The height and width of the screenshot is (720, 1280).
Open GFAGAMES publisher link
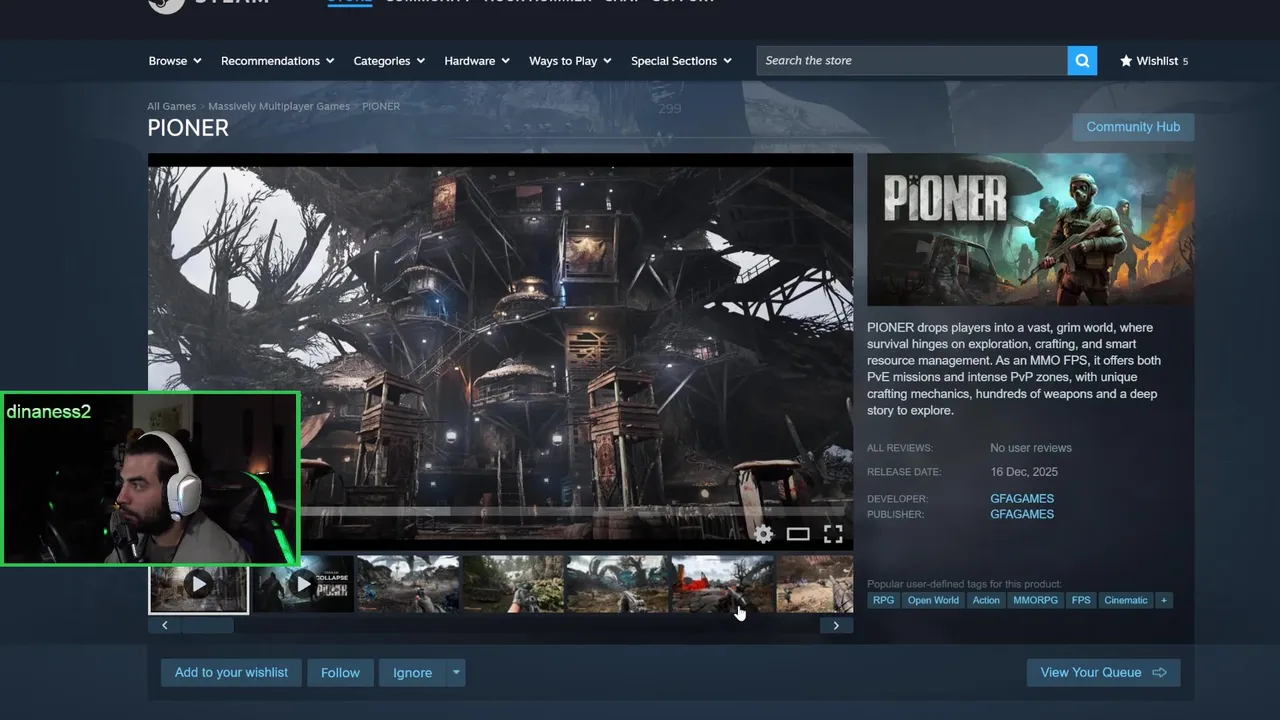coord(1022,514)
